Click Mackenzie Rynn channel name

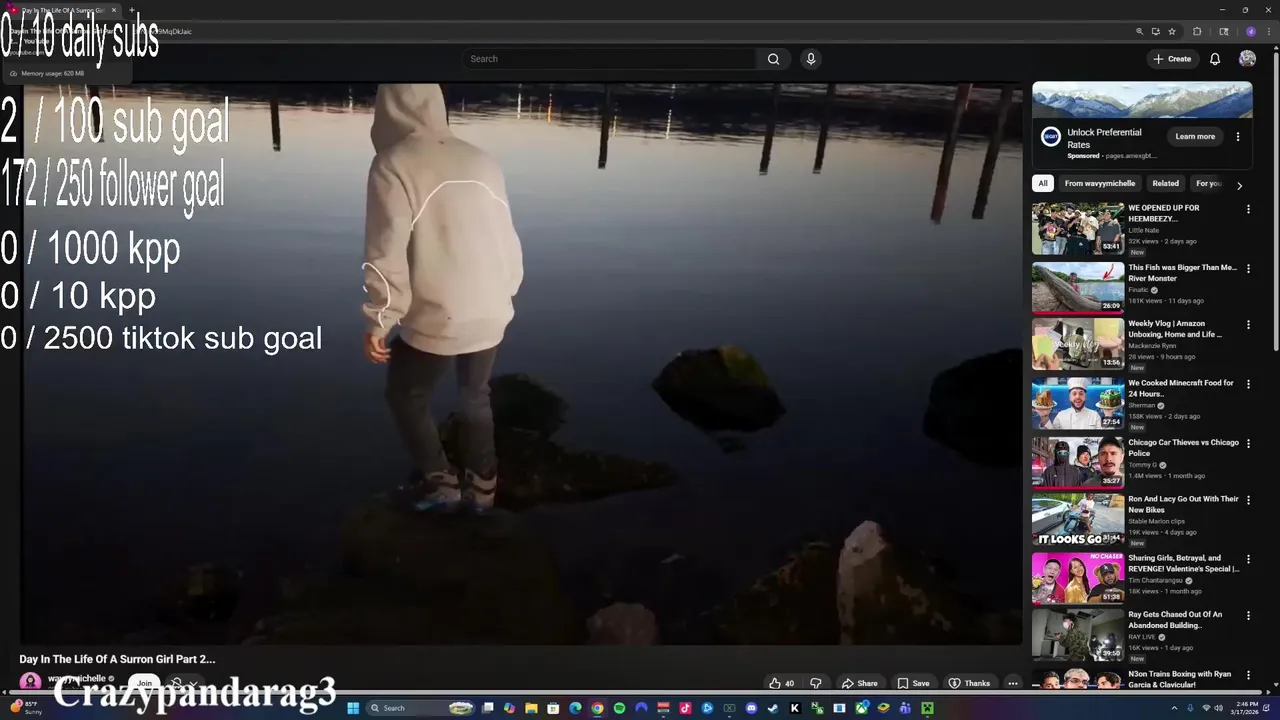point(1152,346)
